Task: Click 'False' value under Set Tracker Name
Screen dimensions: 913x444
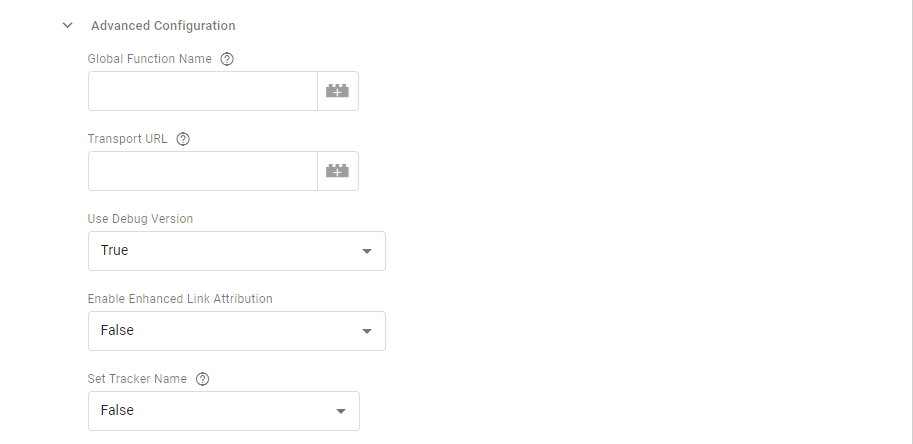Action: 117,410
